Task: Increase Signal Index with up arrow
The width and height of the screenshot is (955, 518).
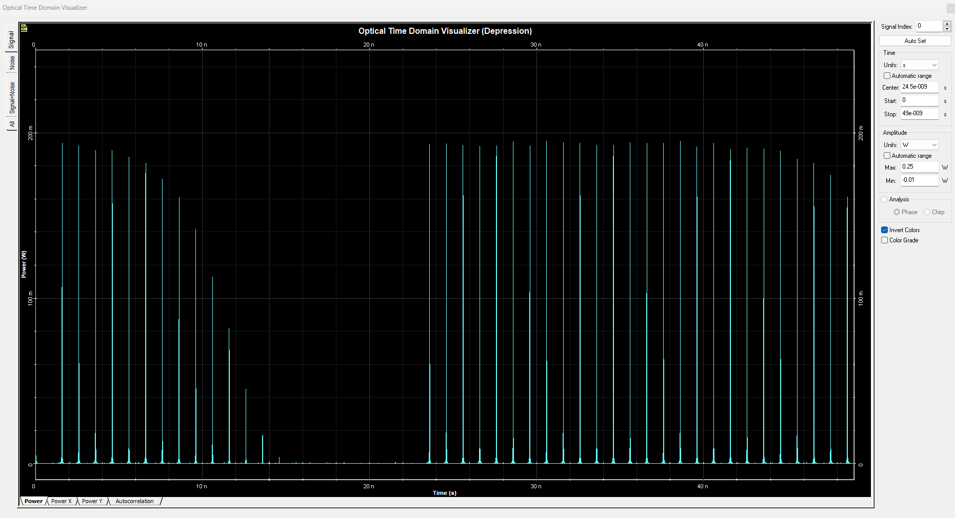Action: 947,24
